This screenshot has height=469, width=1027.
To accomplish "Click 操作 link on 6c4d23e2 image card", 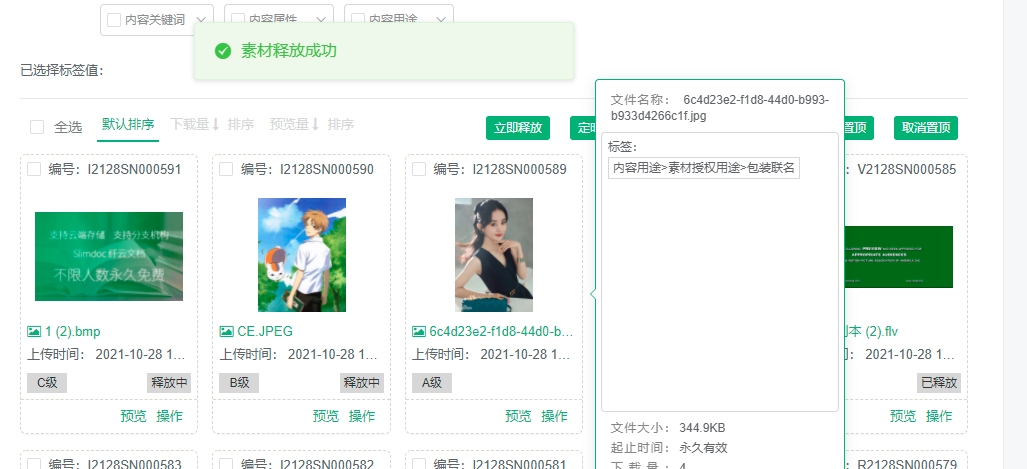I will coord(555,416).
